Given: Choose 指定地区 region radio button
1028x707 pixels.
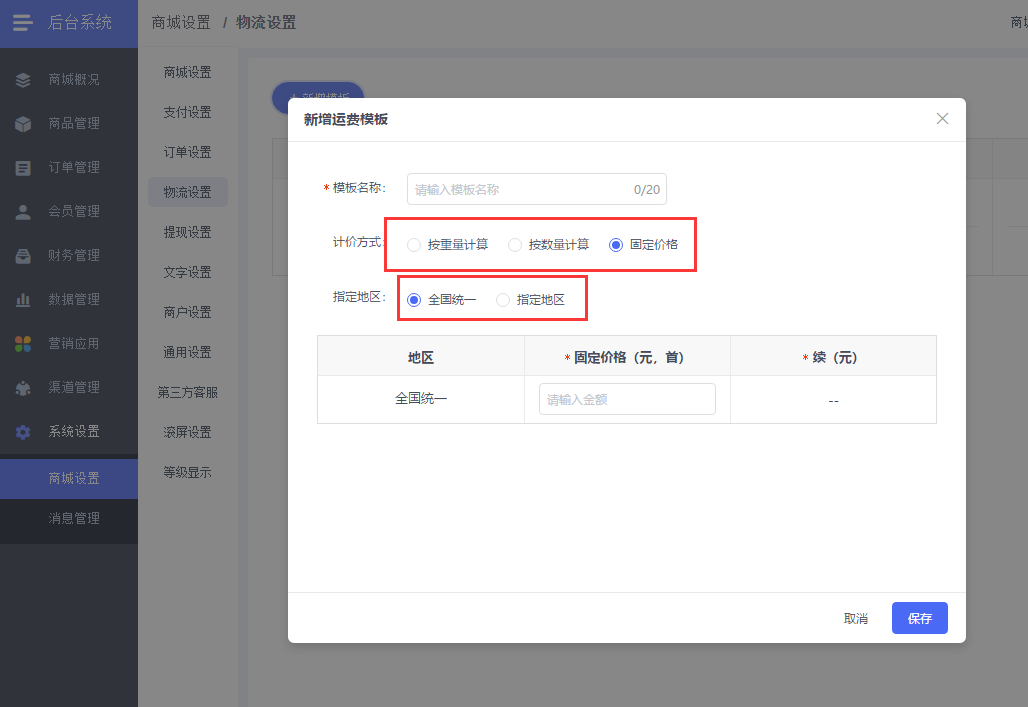Looking at the screenshot, I should tap(503, 300).
